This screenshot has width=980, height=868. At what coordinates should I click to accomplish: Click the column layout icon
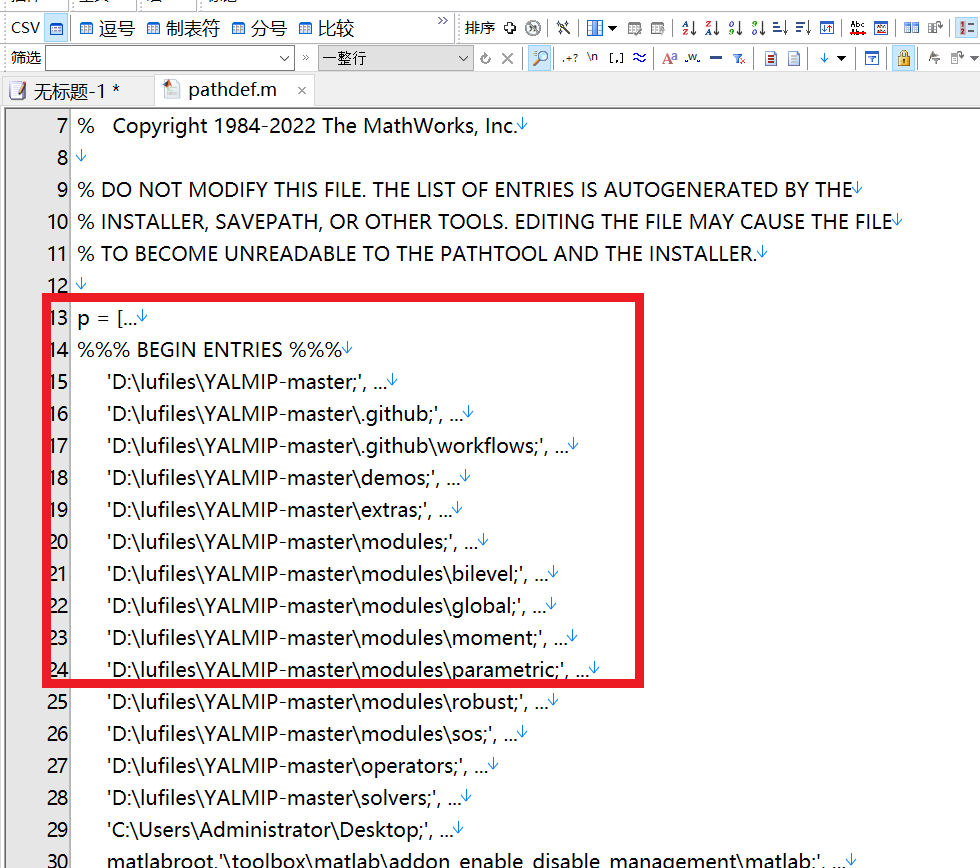[595, 28]
